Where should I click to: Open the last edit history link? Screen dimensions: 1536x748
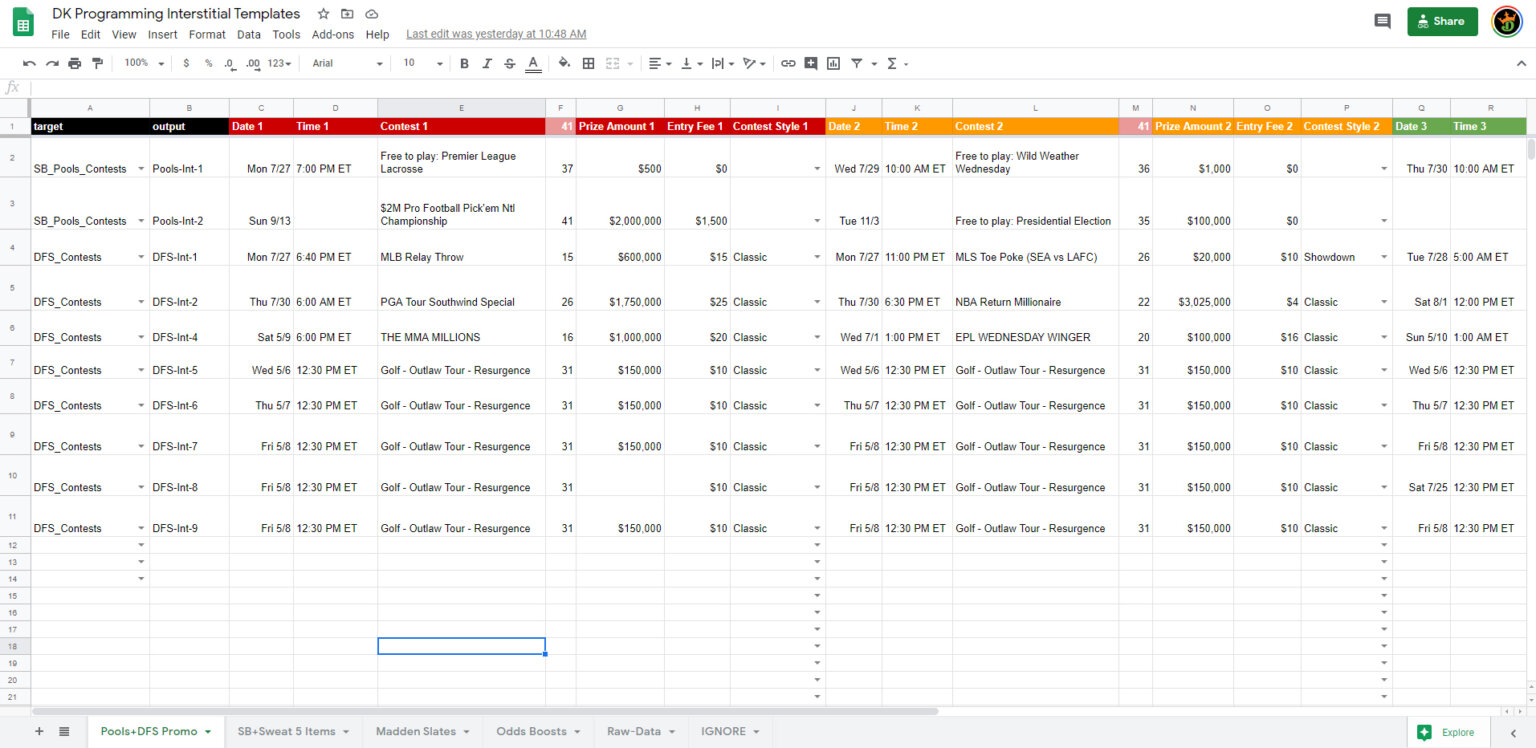pyautogui.click(x=496, y=34)
